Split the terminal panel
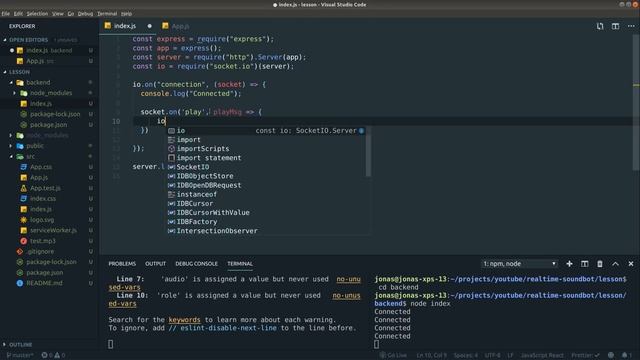 coord(584,264)
